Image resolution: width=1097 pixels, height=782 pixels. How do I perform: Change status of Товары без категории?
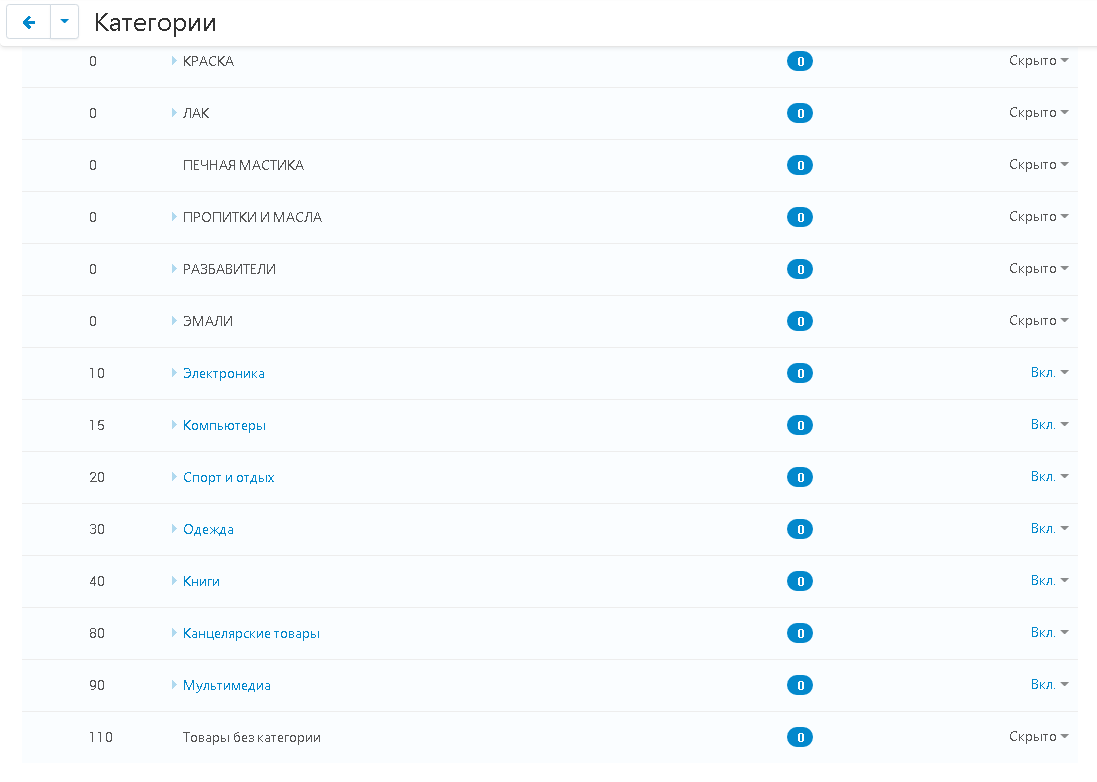pyautogui.click(x=1038, y=737)
